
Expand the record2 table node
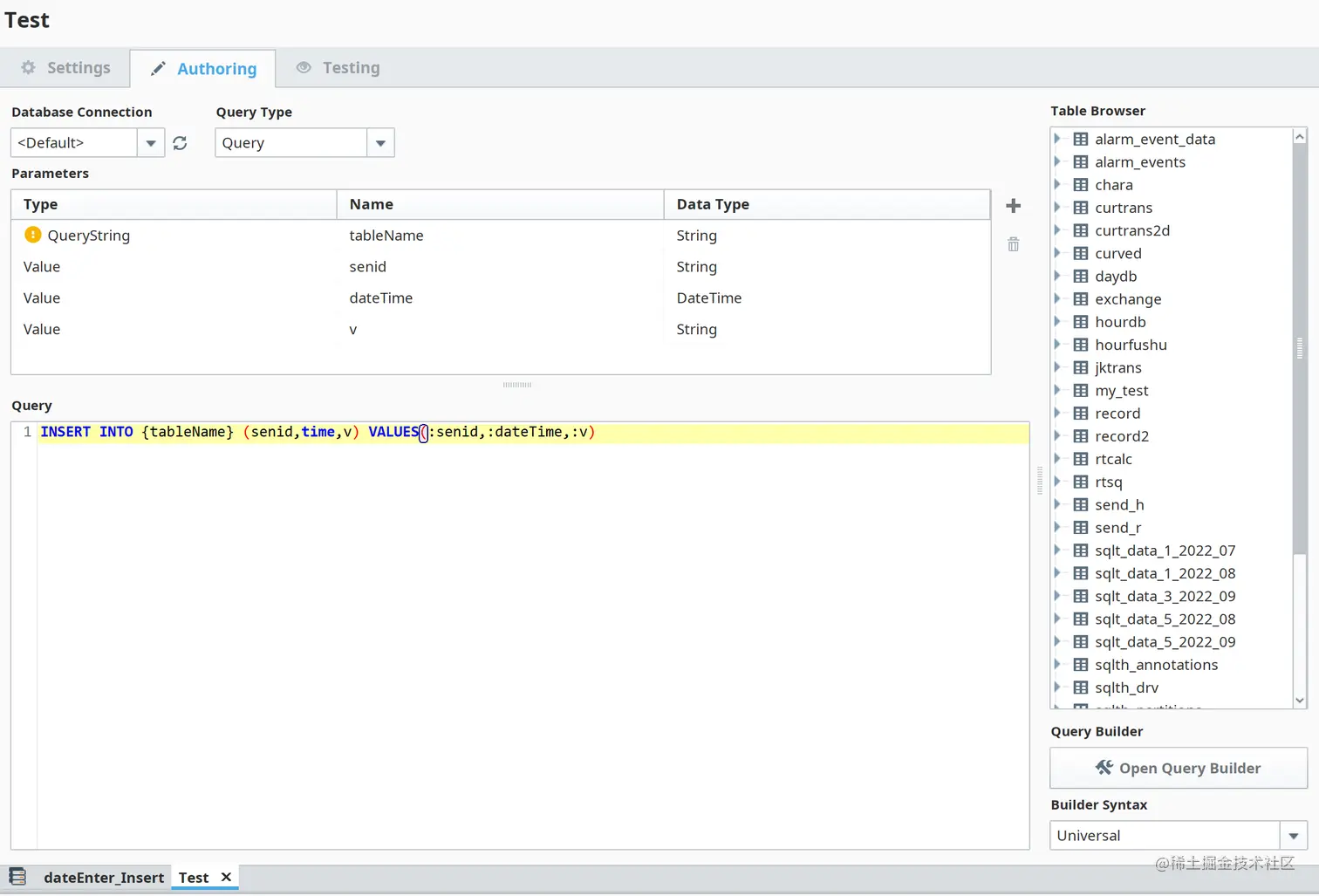click(x=1057, y=436)
